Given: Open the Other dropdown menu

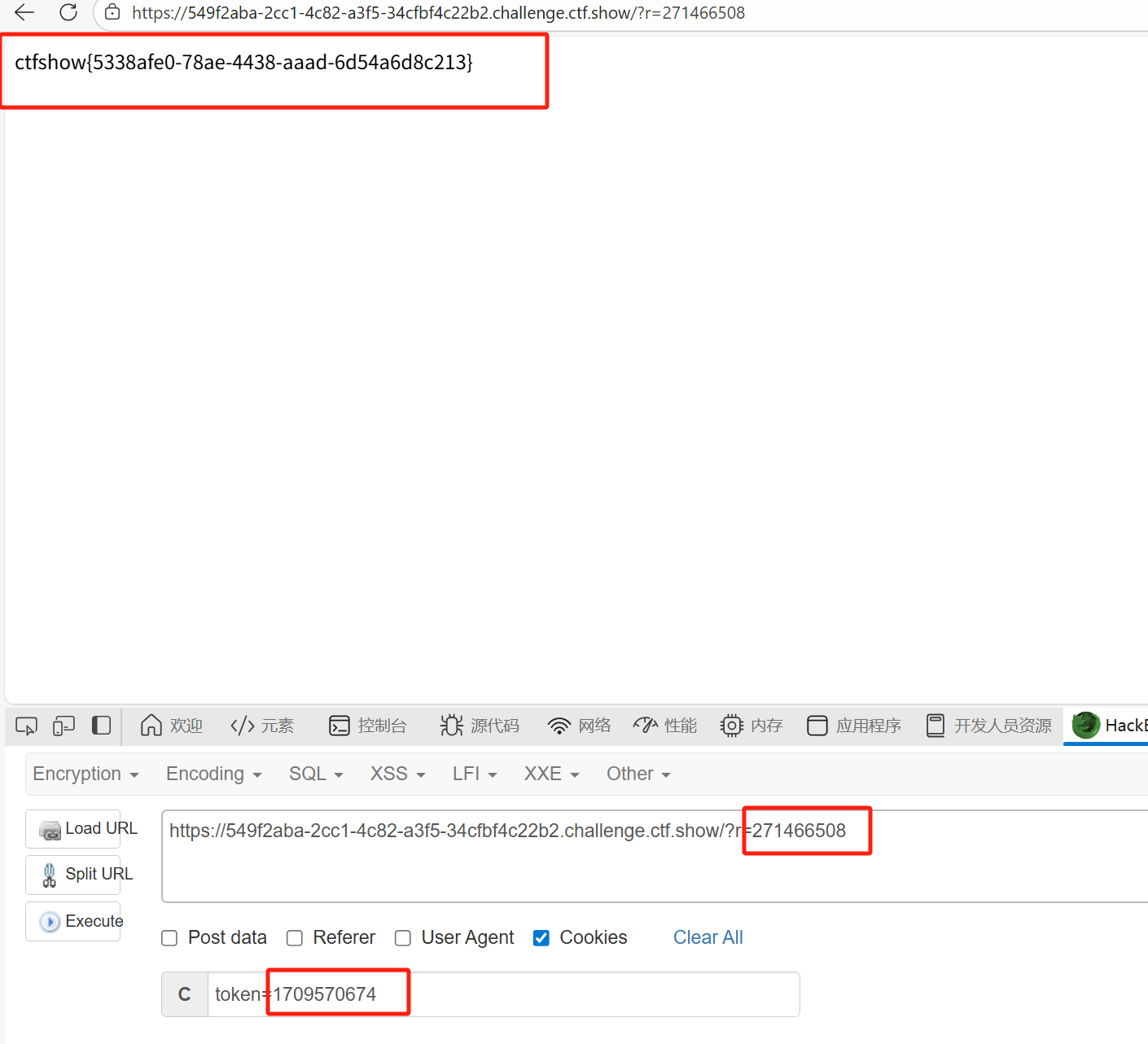Looking at the screenshot, I should [x=638, y=774].
